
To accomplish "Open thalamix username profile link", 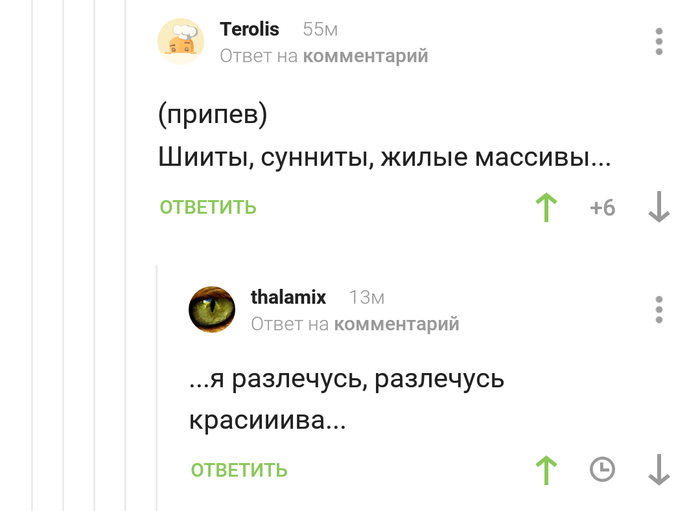I will (x=288, y=297).
